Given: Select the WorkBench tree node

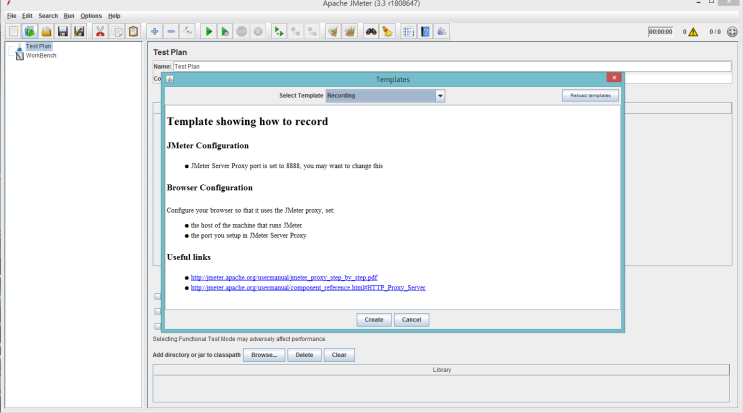Looking at the screenshot, I should (x=41, y=55).
